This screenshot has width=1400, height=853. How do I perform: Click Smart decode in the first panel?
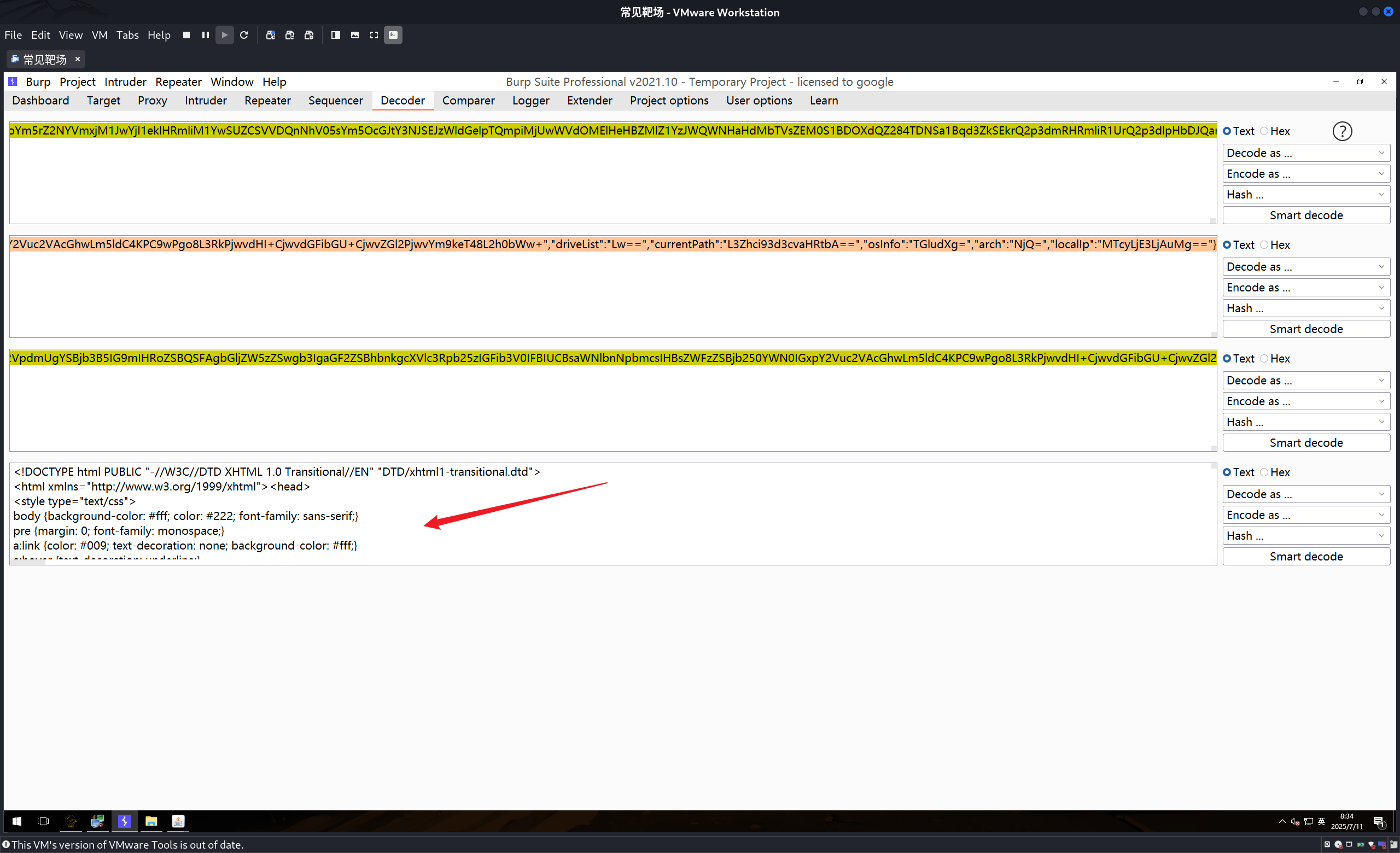click(1306, 215)
